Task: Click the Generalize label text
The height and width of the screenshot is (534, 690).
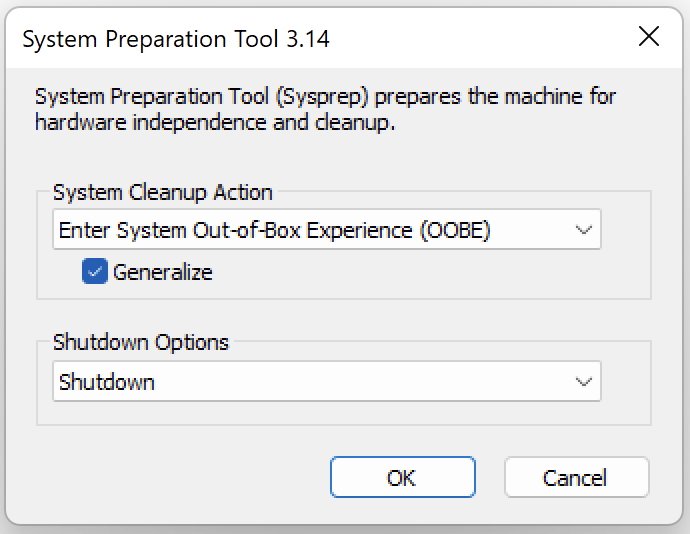Action: [163, 272]
